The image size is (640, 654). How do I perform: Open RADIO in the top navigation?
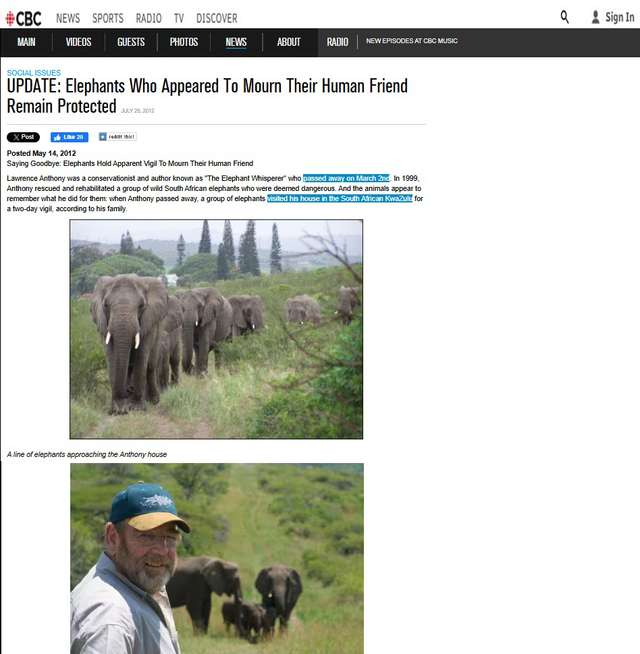pos(149,18)
